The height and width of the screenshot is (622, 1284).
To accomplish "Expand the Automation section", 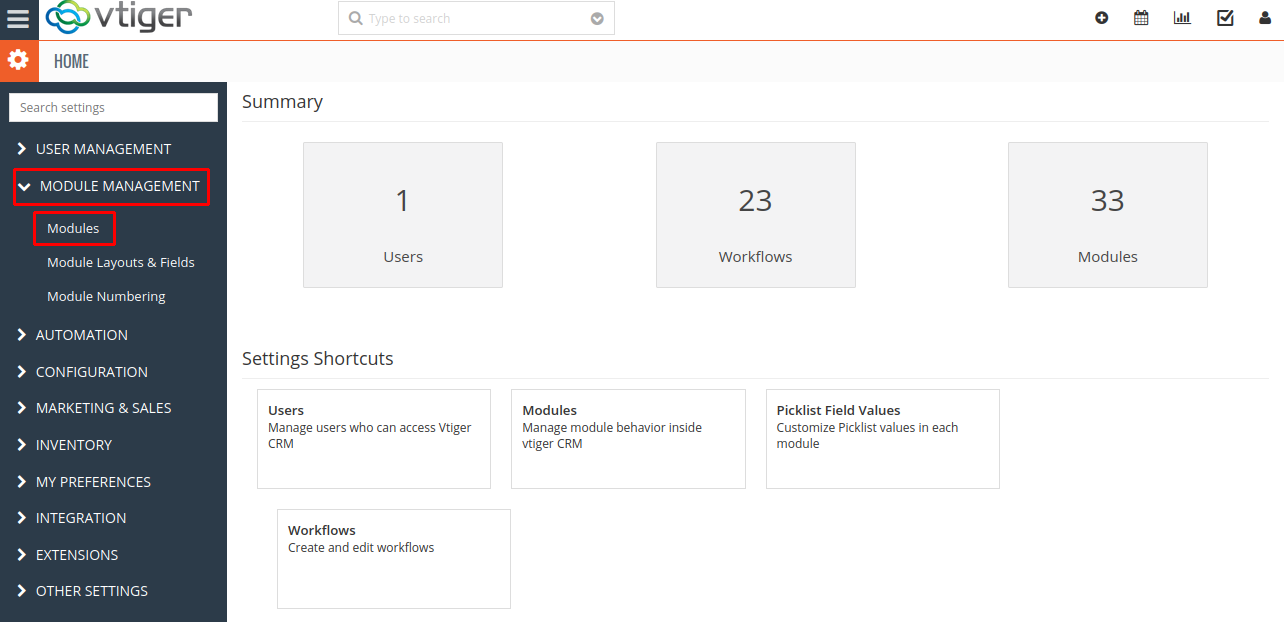I will [82, 335].
